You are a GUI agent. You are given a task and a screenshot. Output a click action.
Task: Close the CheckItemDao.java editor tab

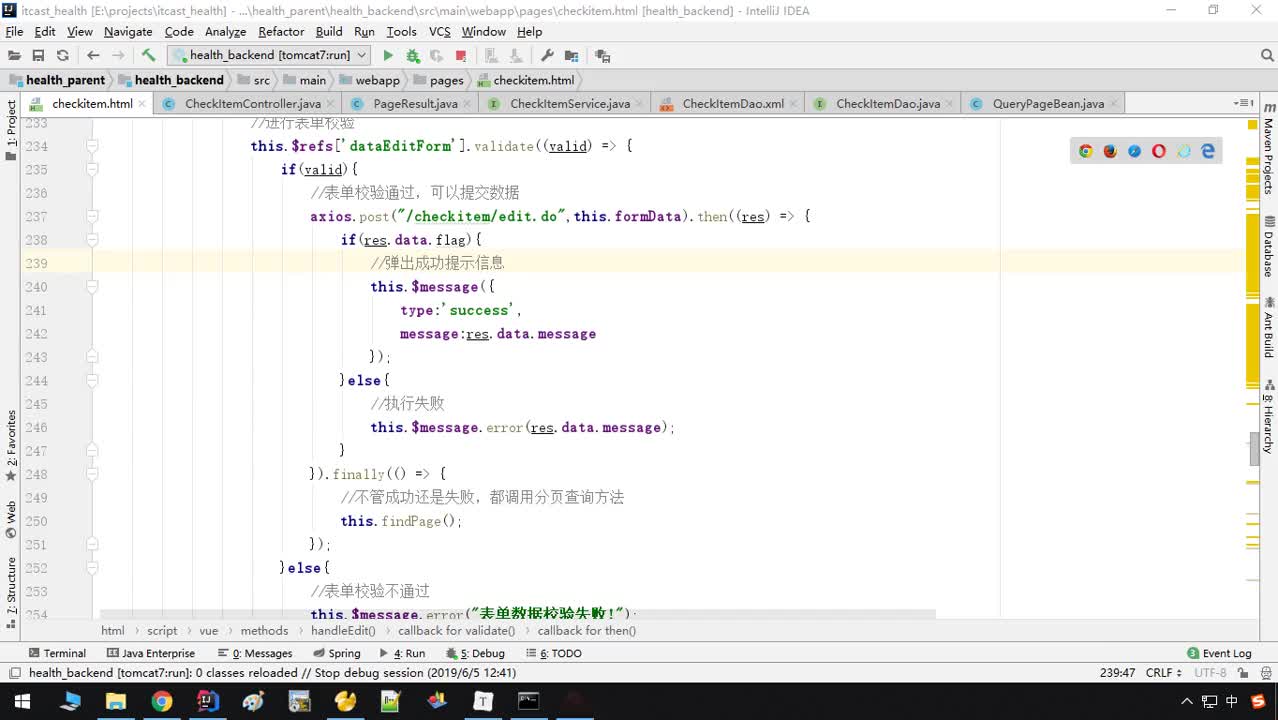(949, 104)
